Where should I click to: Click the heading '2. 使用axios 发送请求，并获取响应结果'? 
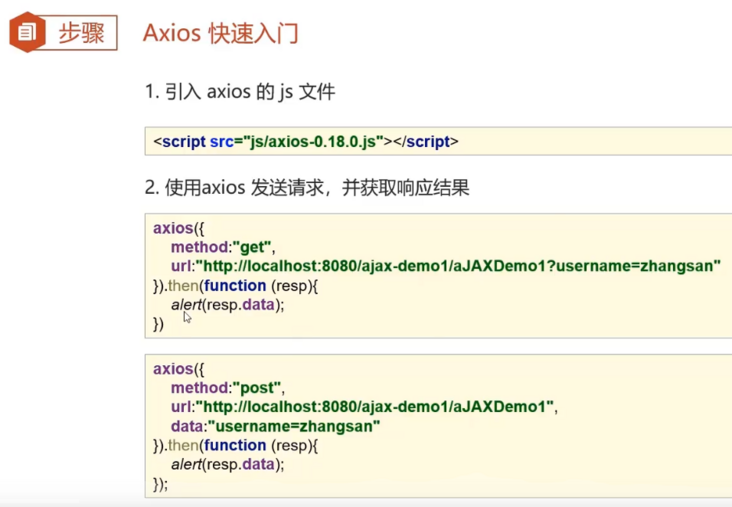pyautogui.click(x=307, y=188)
